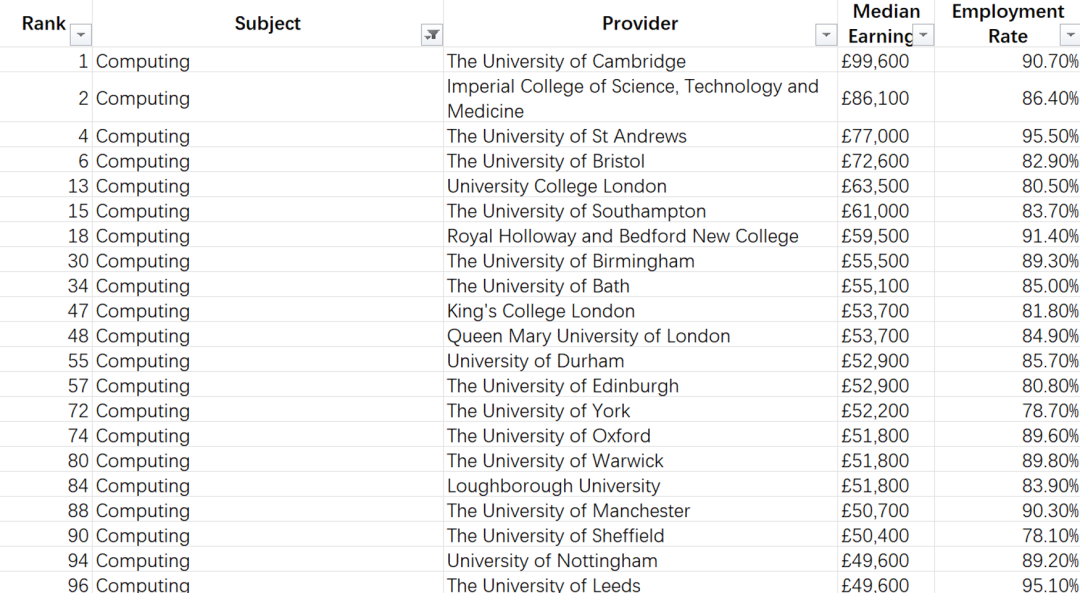Click the Imperial College provider cell

641,98
